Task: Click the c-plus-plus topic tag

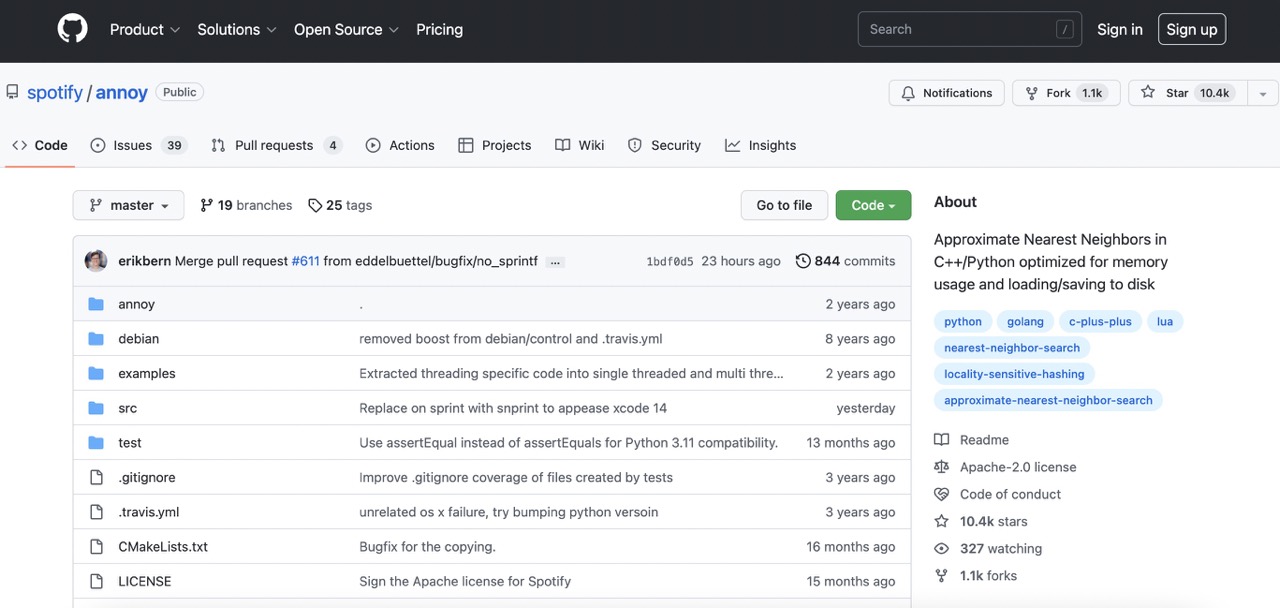Action: tap(1100, 322)
